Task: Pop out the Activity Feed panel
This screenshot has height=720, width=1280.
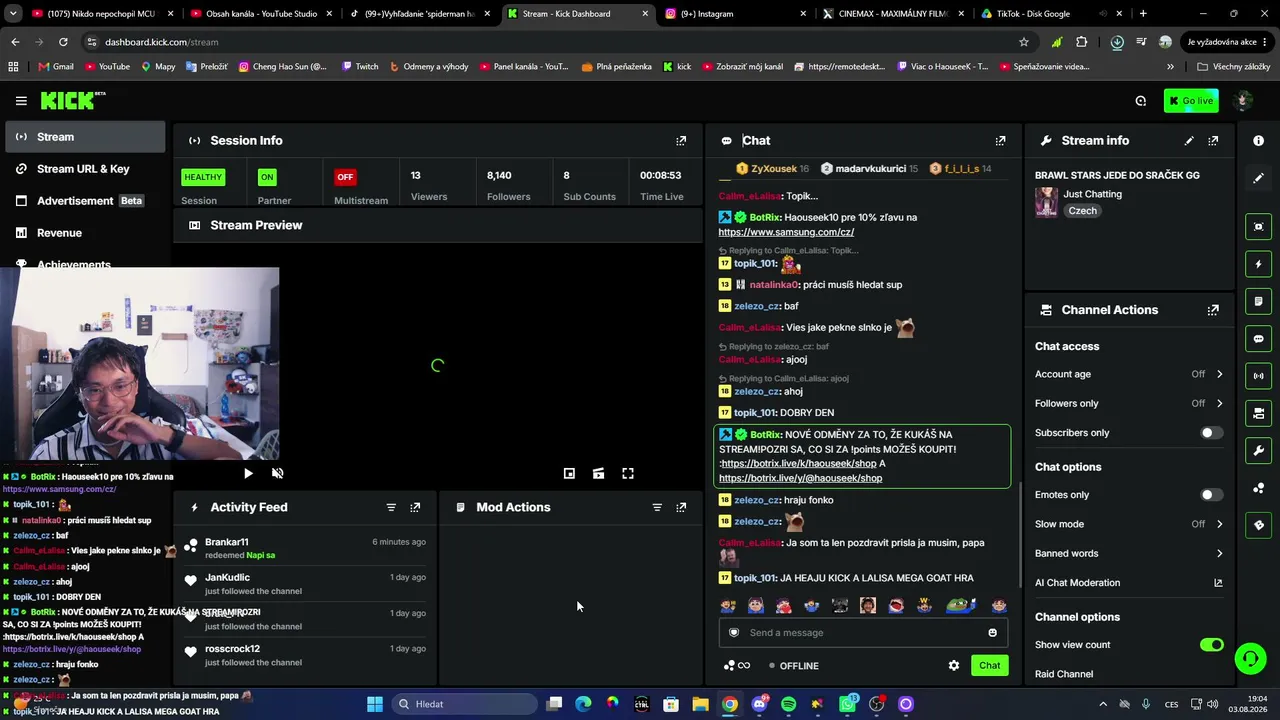Action: [x=415, y=507]
